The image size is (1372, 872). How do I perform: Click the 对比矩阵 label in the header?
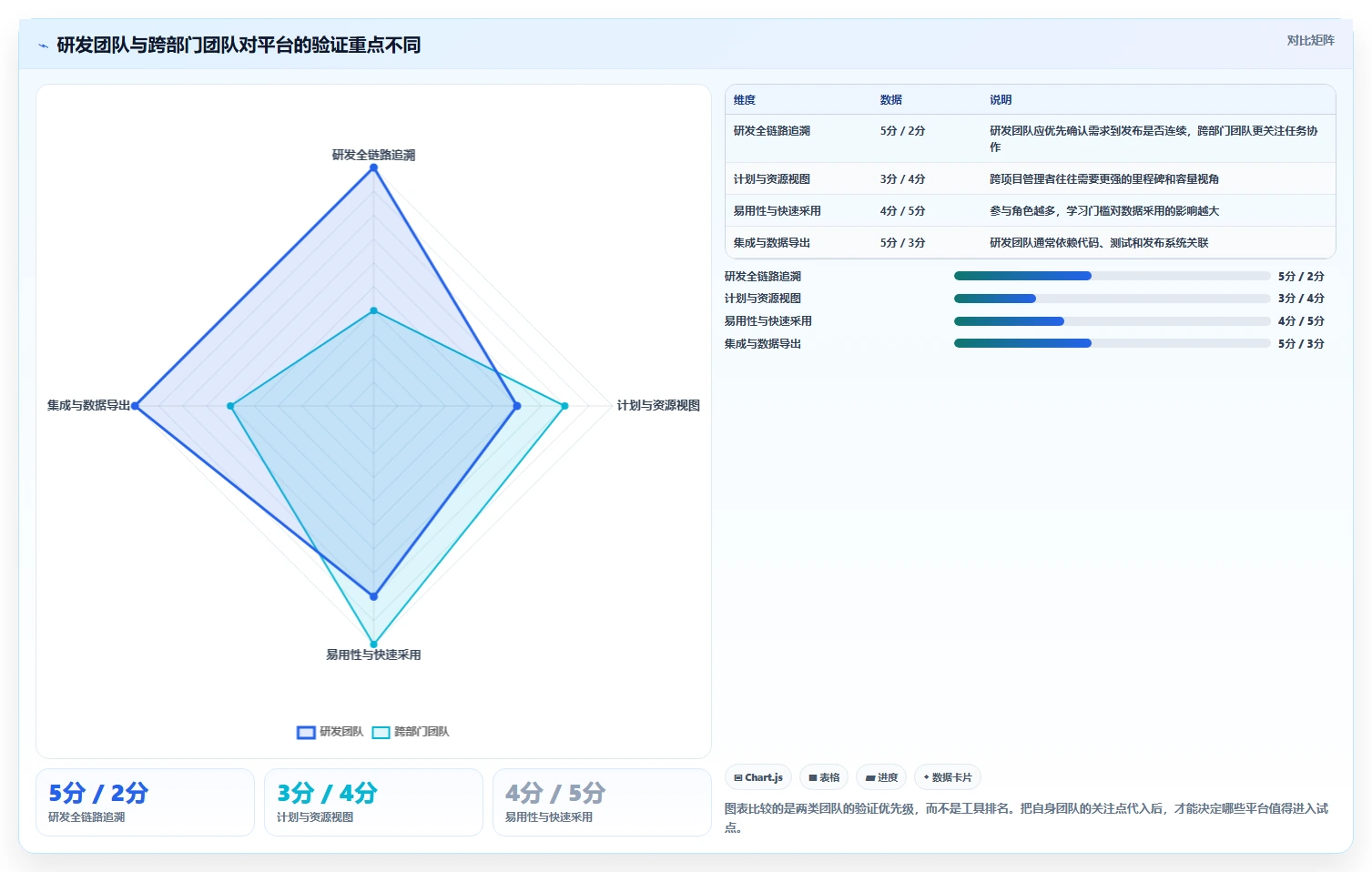pos(1310,40)
